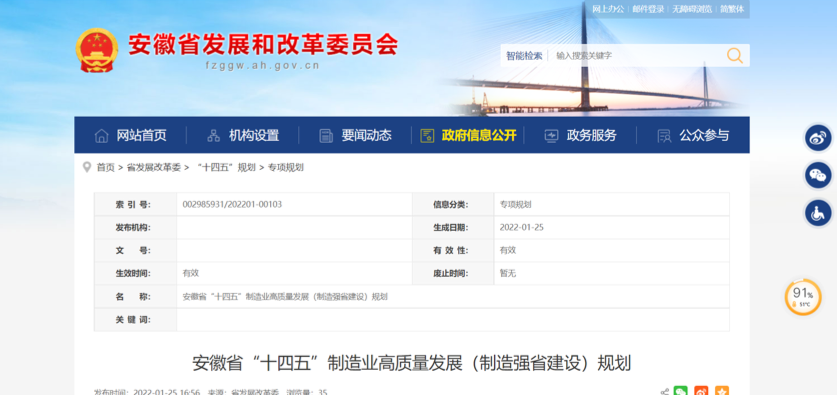
Task: Click the large article headline text
Action: 412,363
